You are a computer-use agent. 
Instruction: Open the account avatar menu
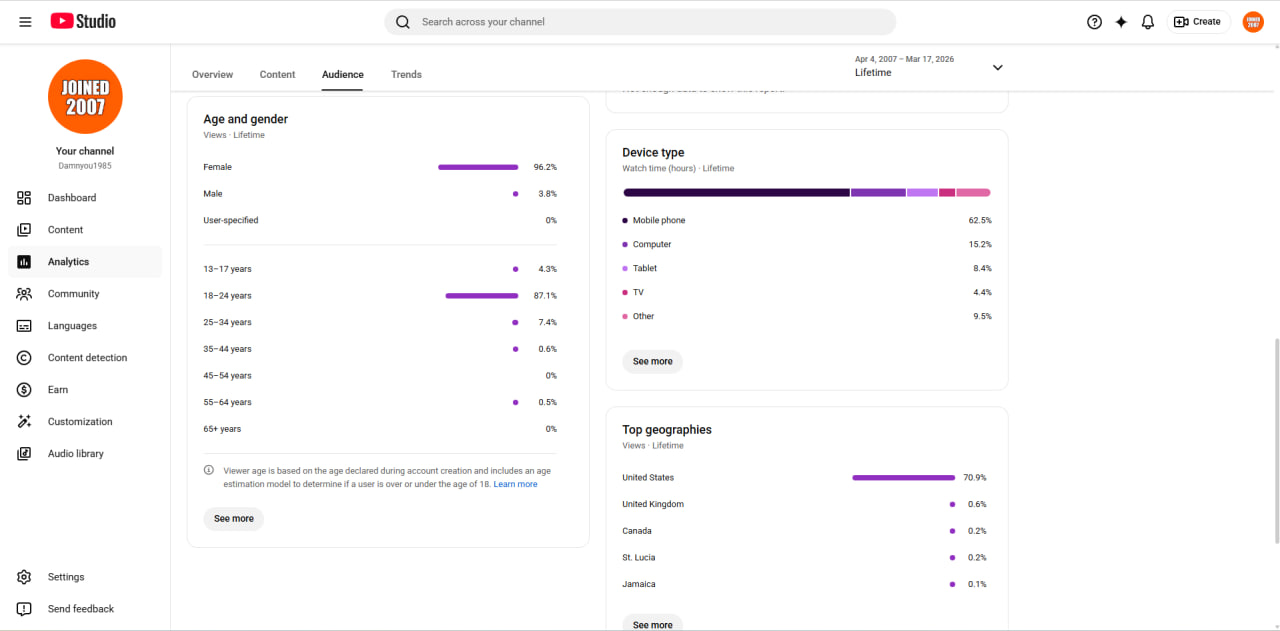(1253, 22)
